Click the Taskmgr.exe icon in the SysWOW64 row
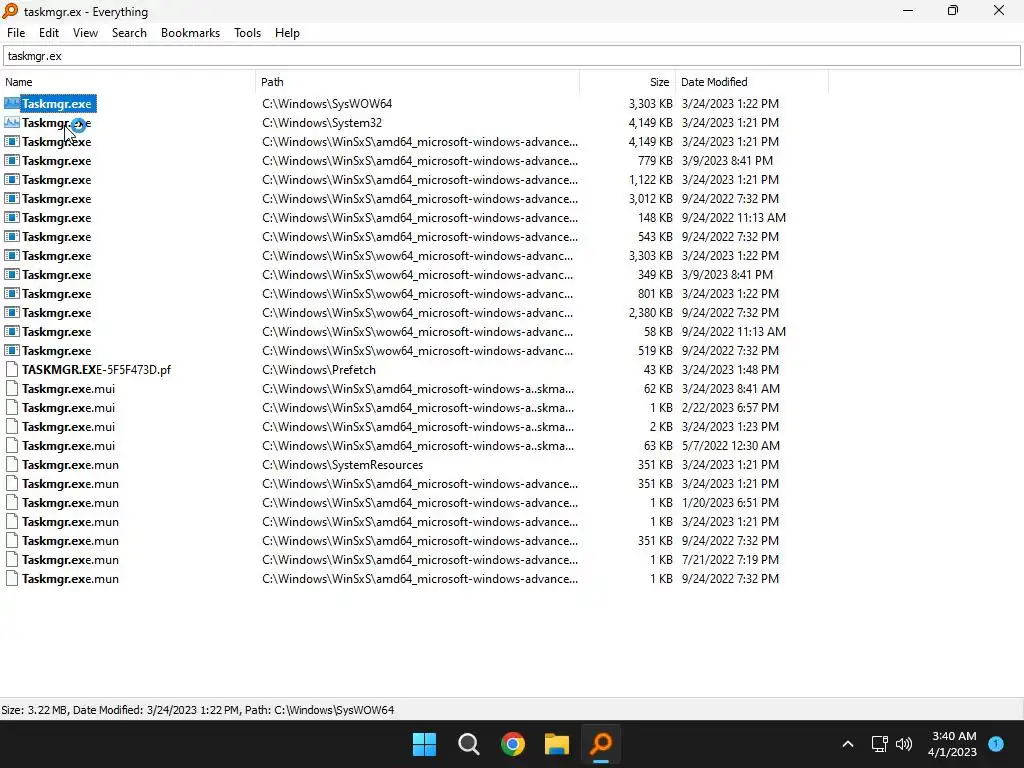 12,103
